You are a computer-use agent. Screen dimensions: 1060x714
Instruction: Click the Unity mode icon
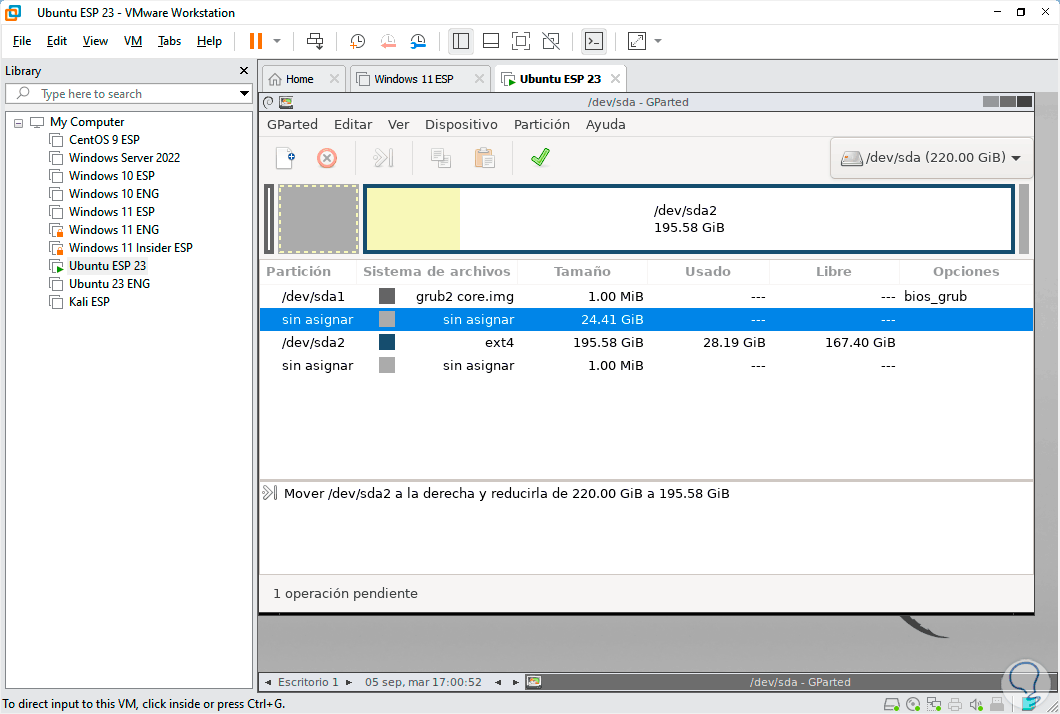[x=551, y=41]
